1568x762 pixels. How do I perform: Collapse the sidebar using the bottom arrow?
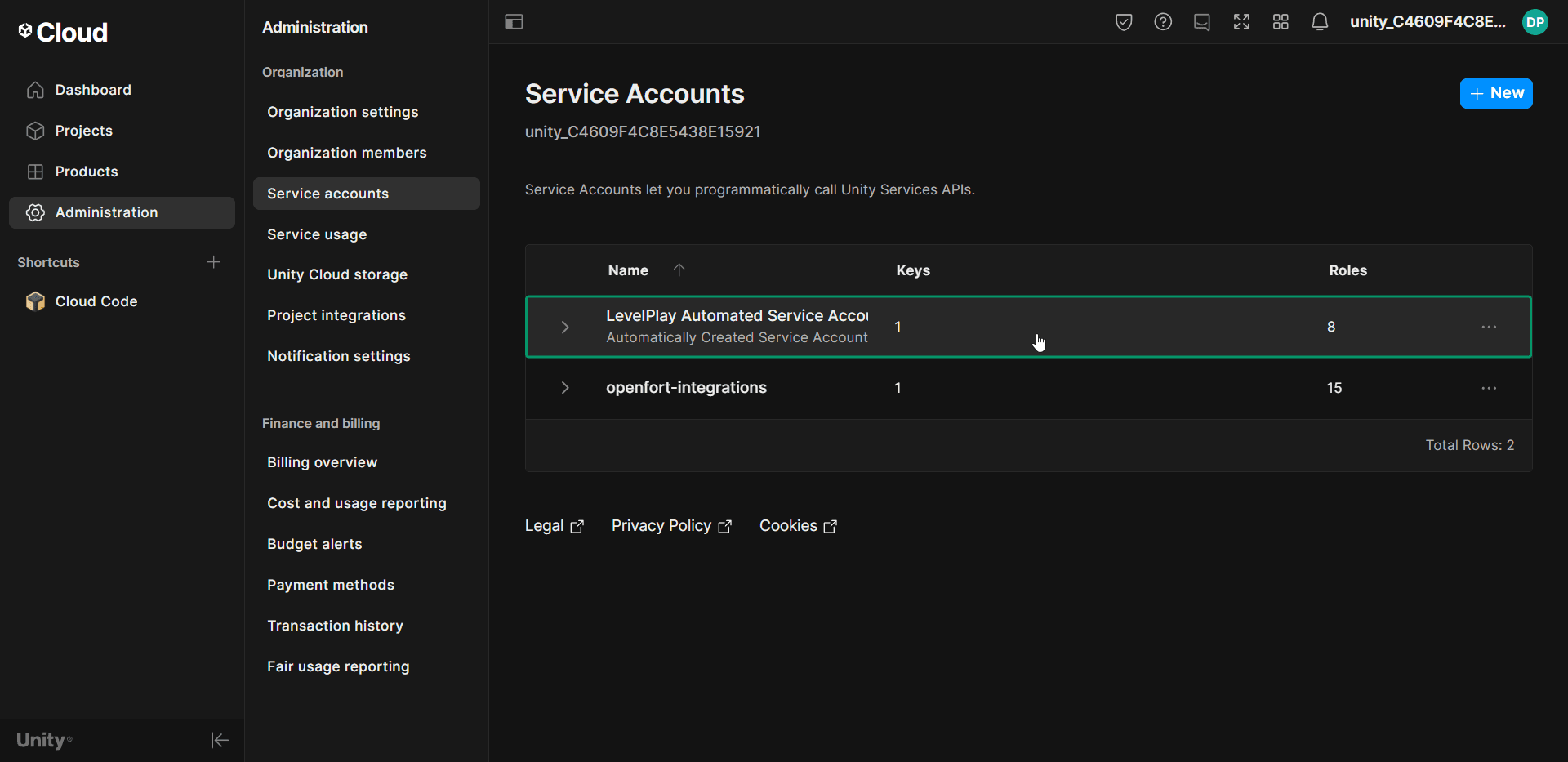pyautogui.click(x=219, y=740)
